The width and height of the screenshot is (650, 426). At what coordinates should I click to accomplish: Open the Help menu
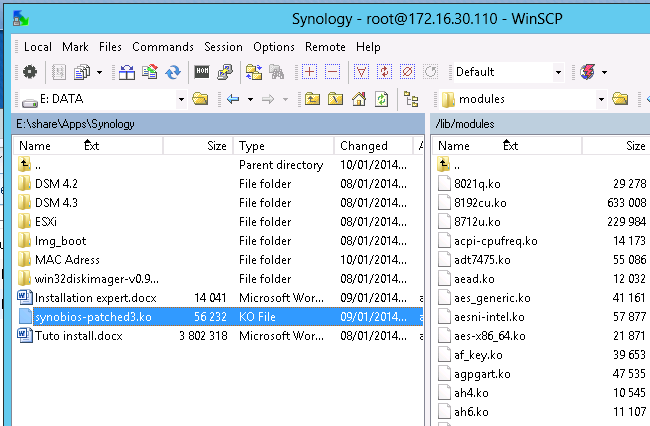coord(368,47)
